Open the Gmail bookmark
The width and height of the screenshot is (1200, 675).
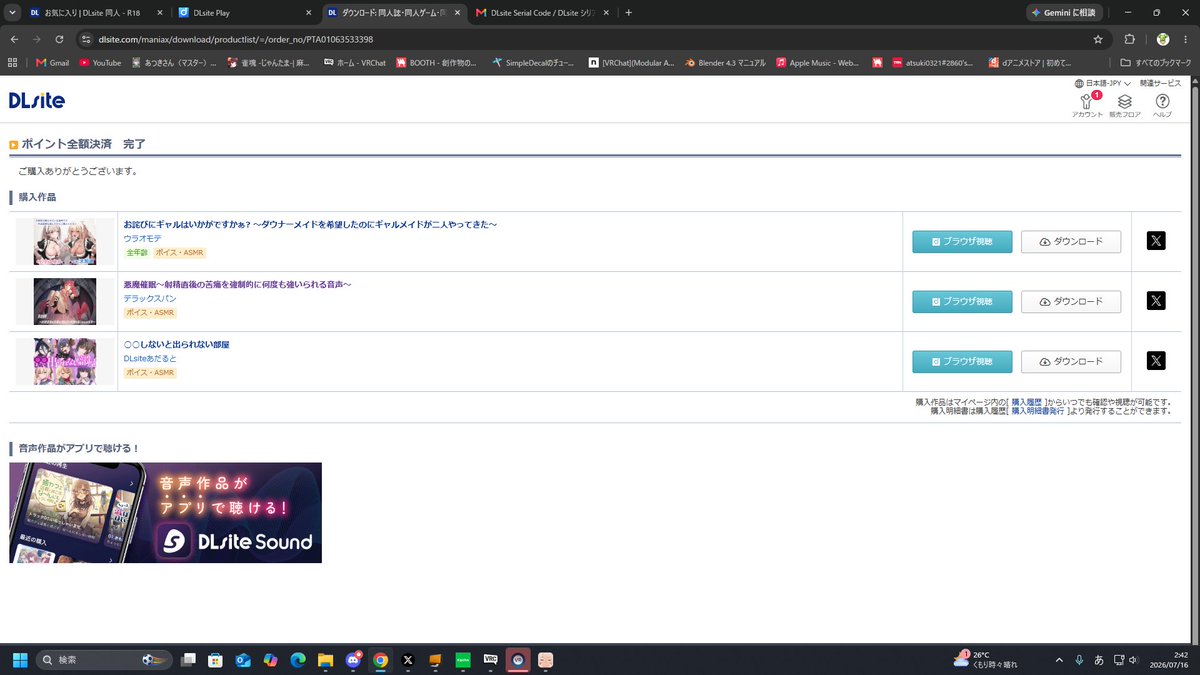click(x=52, y=62)
